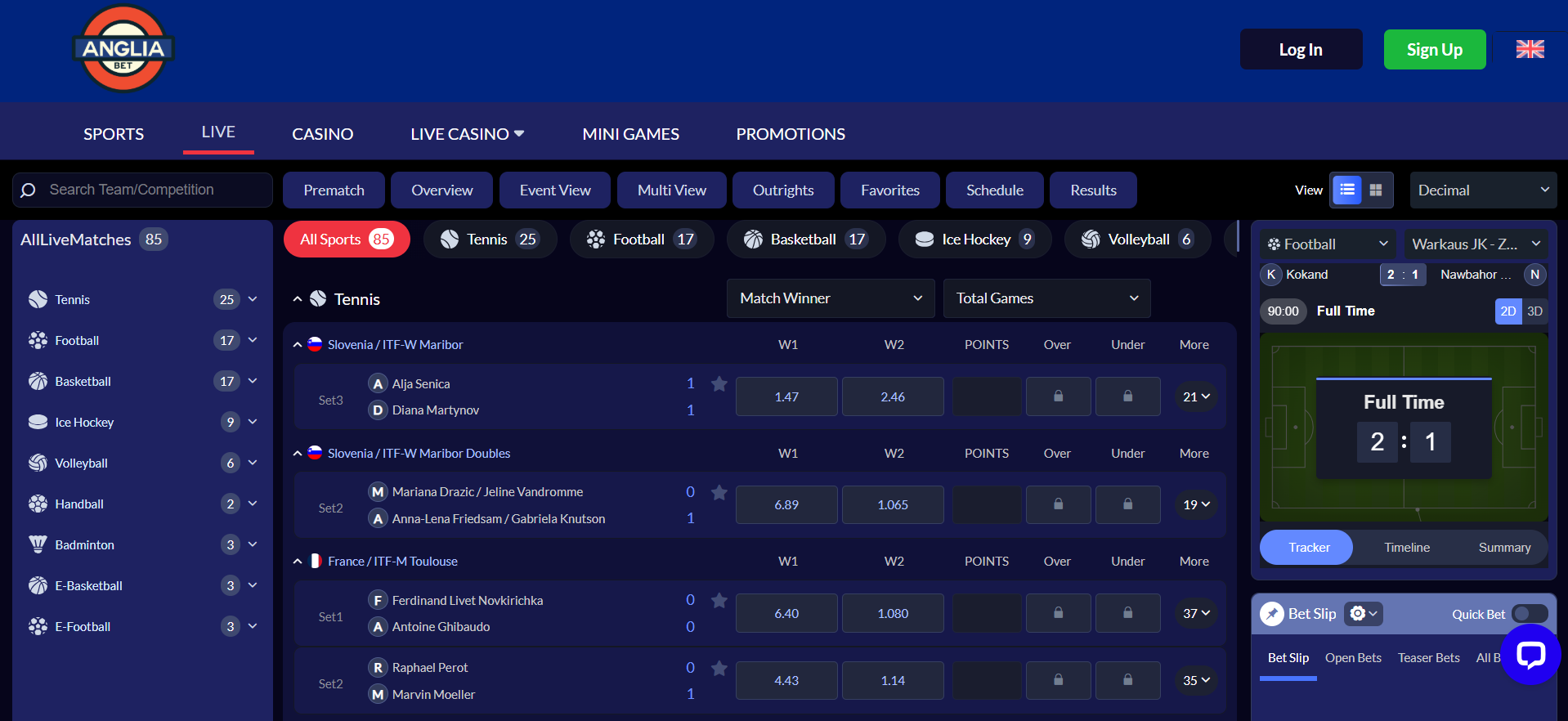Open MINI GAMES menu
This screenshot has height=721, width=1568.
pos(630,134)
